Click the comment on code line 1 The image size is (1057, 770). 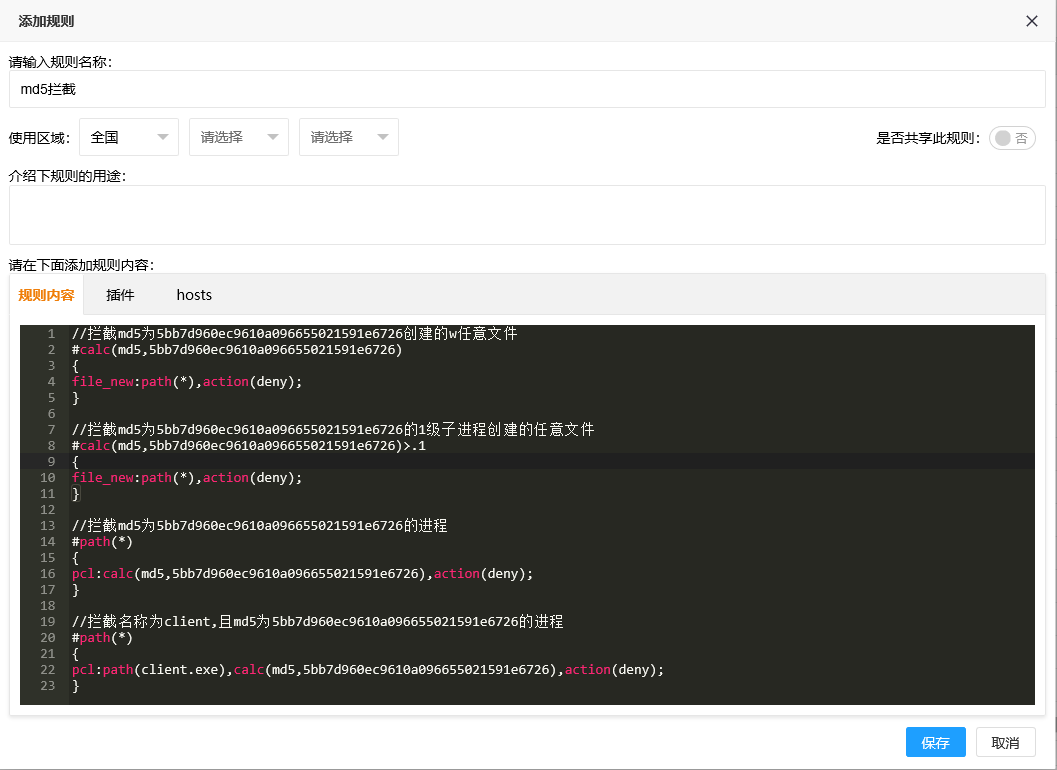tap(294, 334)
